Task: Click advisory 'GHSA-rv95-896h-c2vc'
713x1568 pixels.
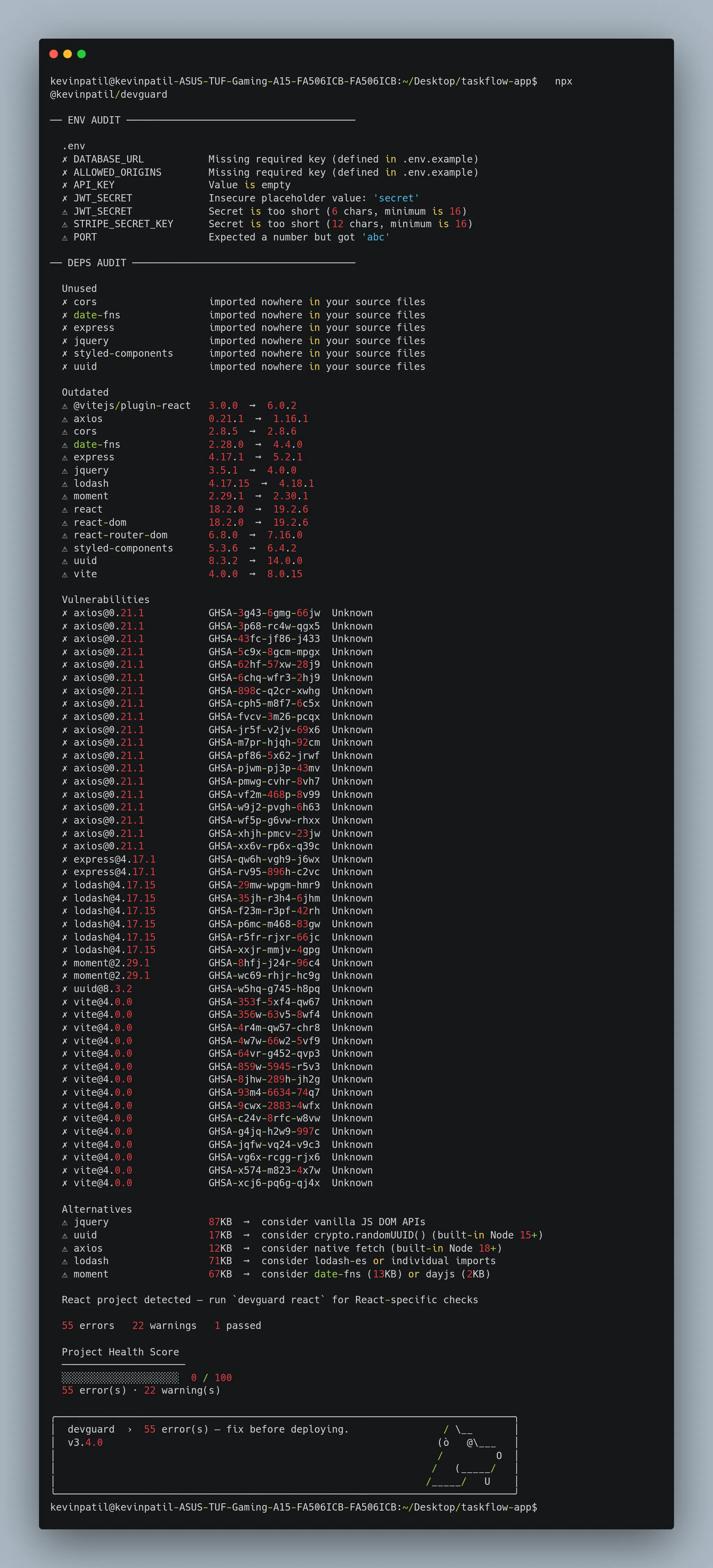Action: 264,872
